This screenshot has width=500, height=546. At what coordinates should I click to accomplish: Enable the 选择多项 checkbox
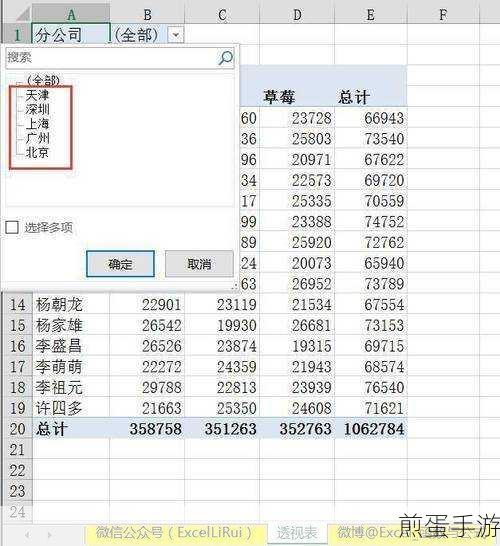12,228
